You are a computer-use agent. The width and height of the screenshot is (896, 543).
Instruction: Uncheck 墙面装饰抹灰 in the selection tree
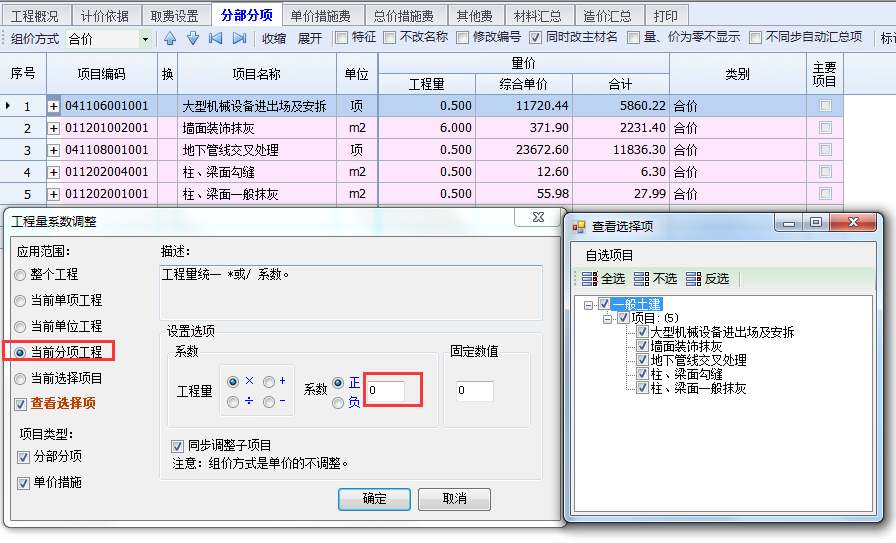643,346
